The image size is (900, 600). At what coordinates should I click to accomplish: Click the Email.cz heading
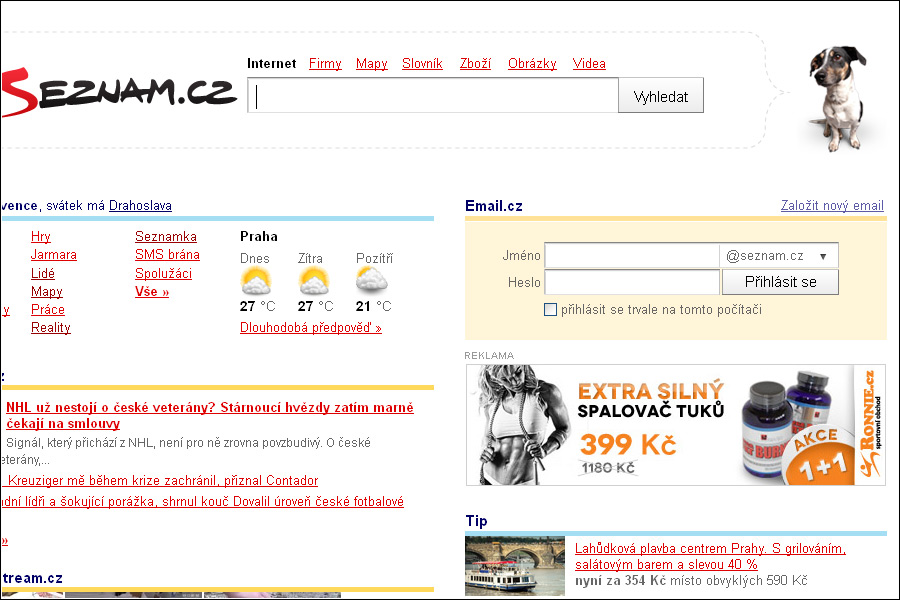tap(494, 206)
